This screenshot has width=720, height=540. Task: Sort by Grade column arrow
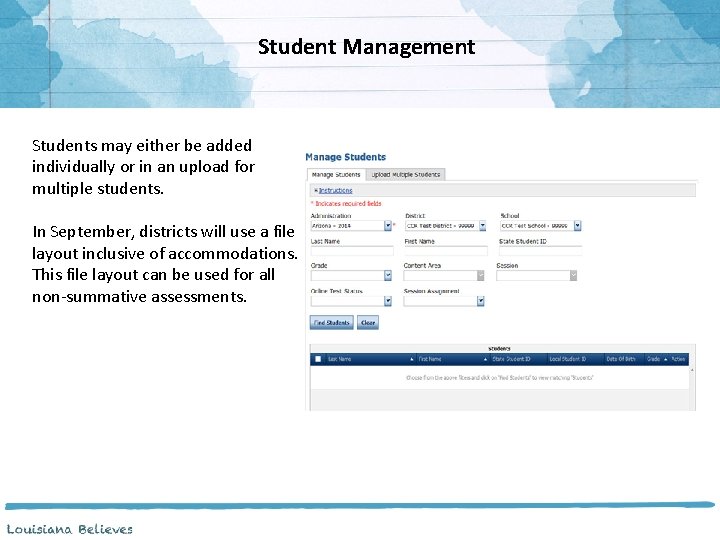click(x=665, y=359)
